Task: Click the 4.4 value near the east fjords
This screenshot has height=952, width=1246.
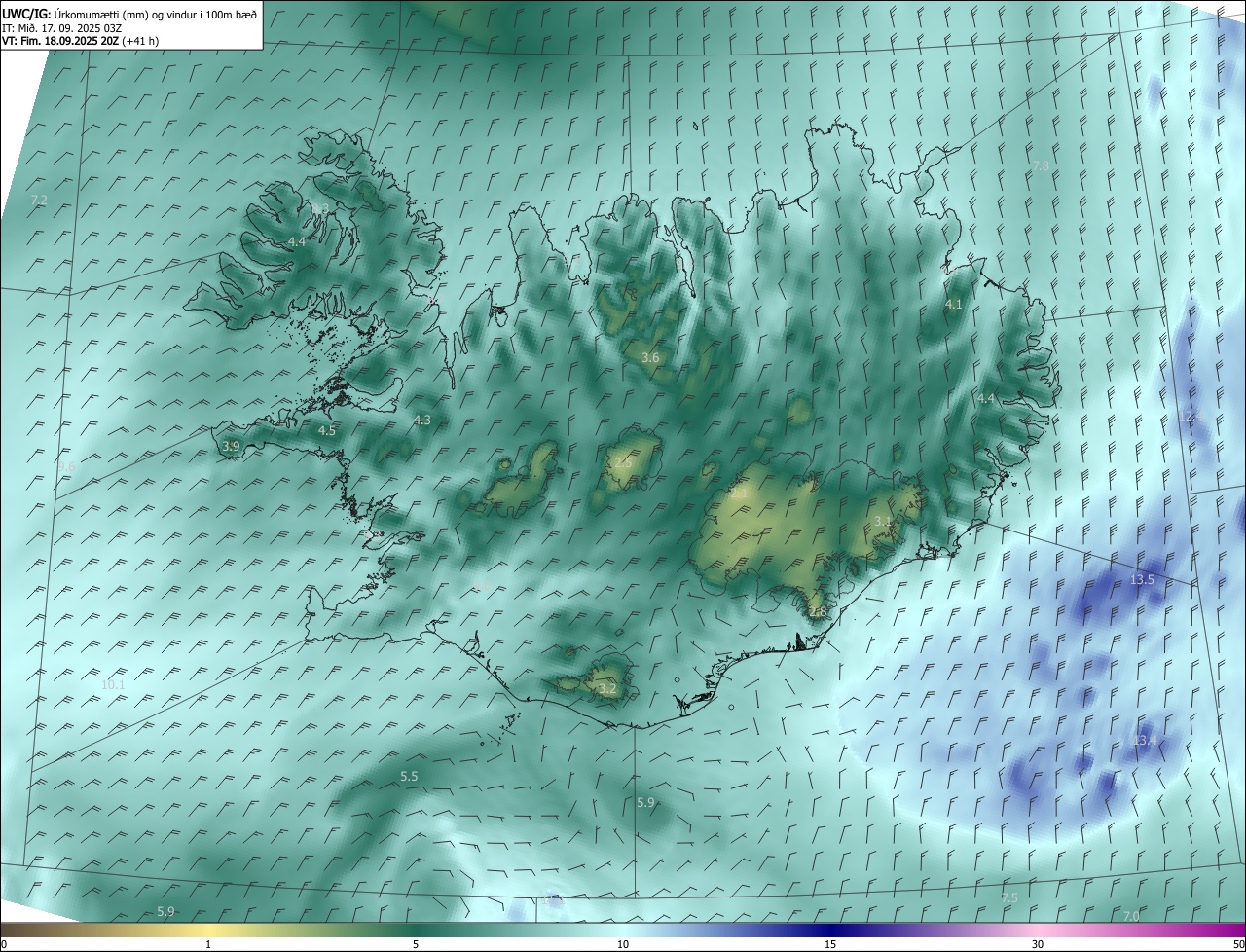Action: [986, 398]
